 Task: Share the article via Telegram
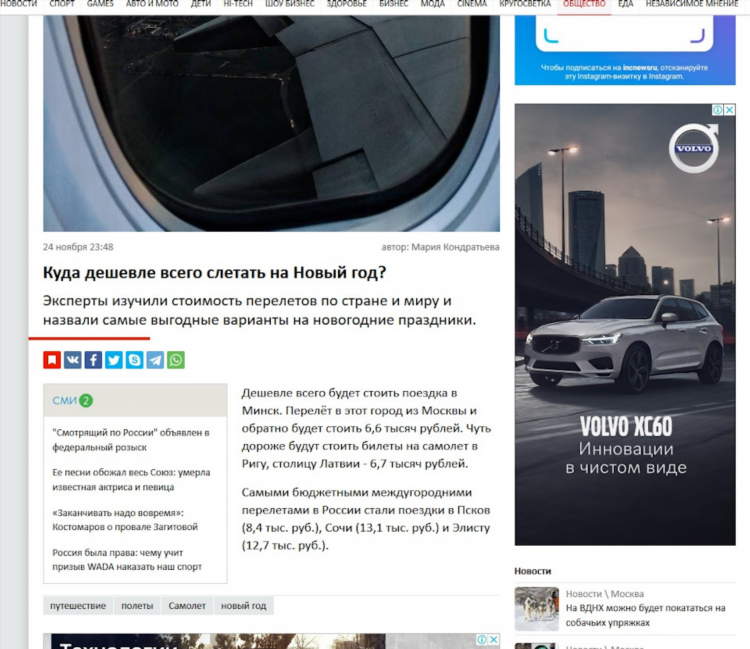pos(155,360)
